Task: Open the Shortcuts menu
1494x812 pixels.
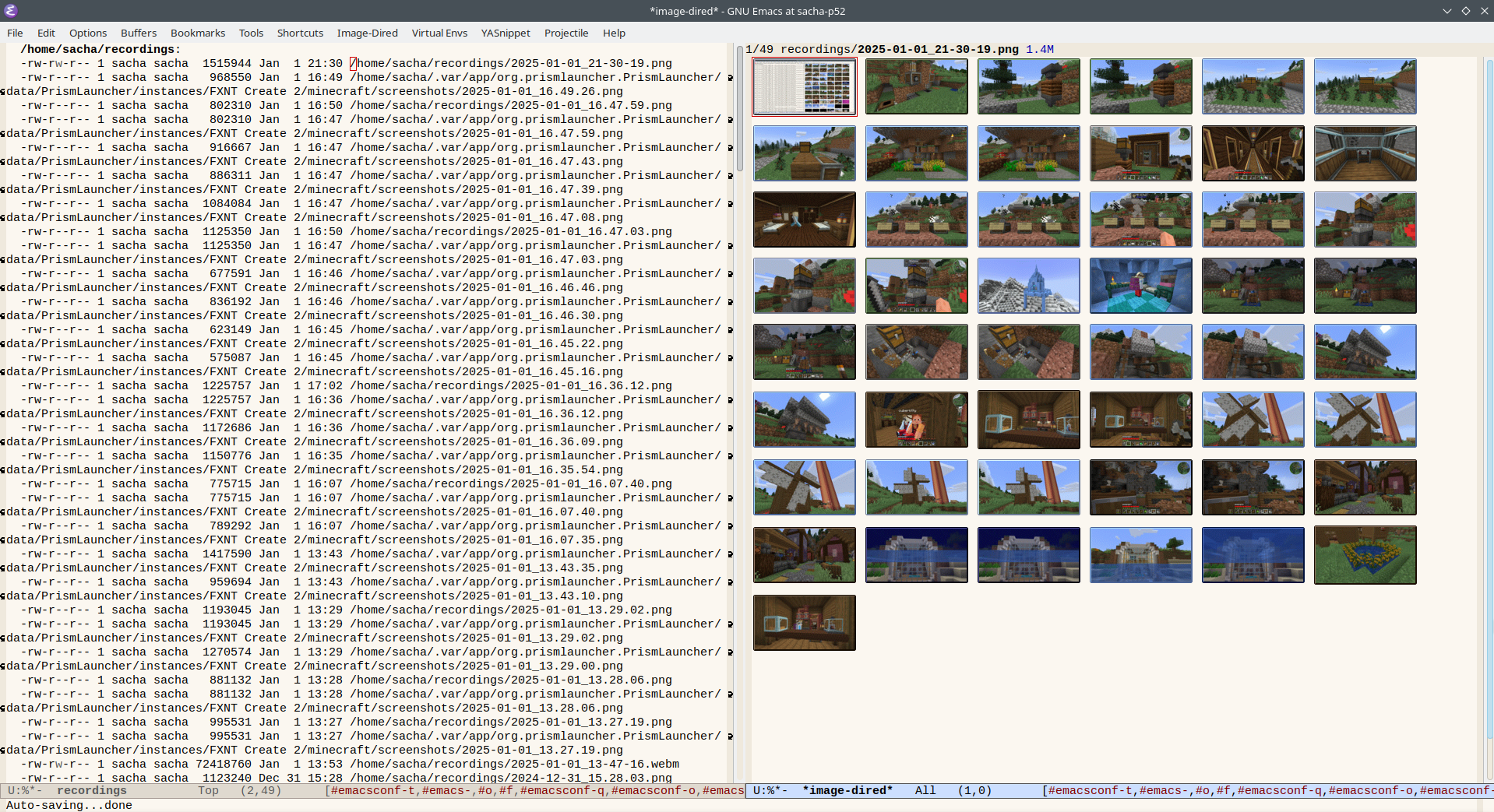Action: click(x=300, y=33)
